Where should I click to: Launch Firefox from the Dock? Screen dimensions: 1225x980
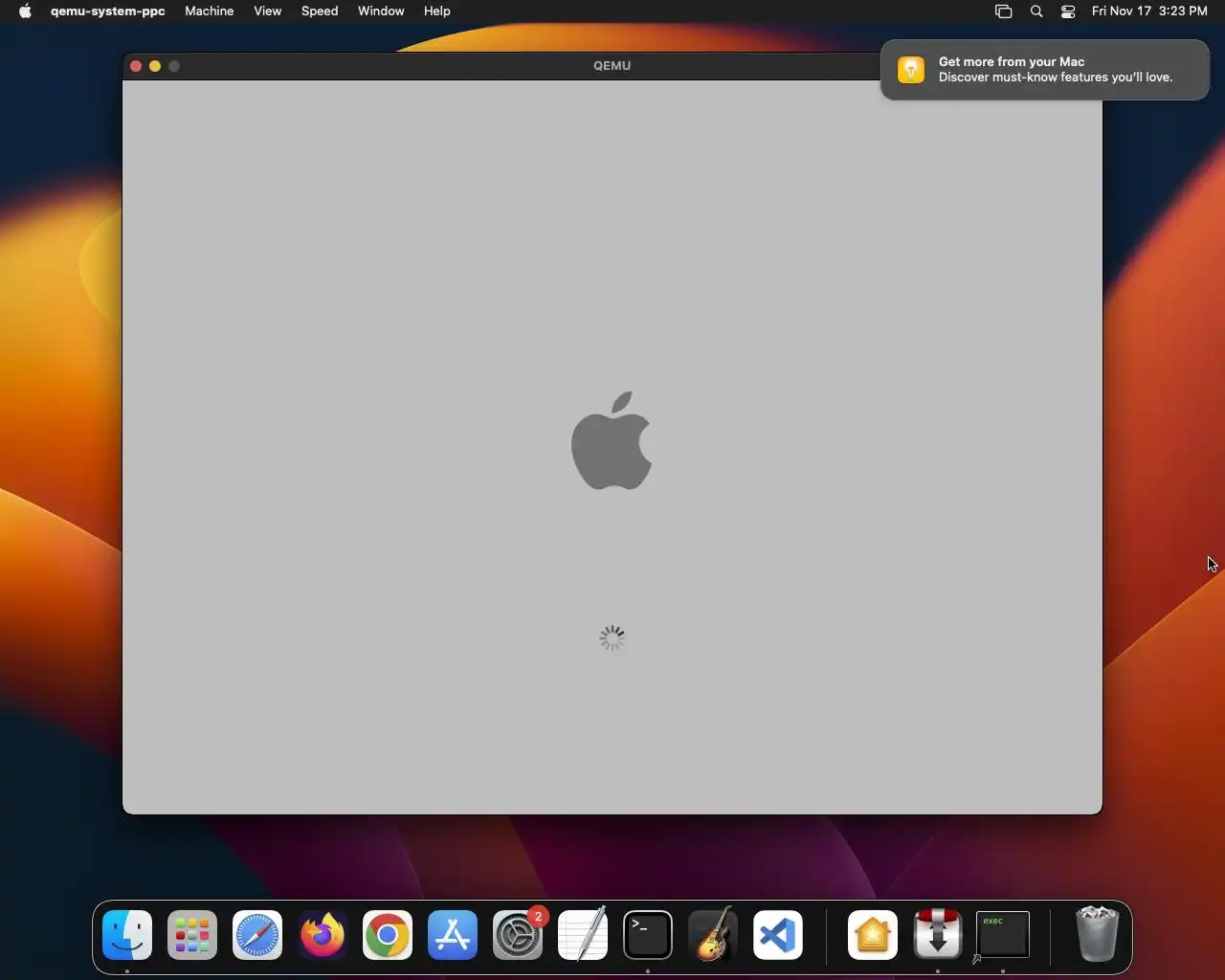point(323,935)
